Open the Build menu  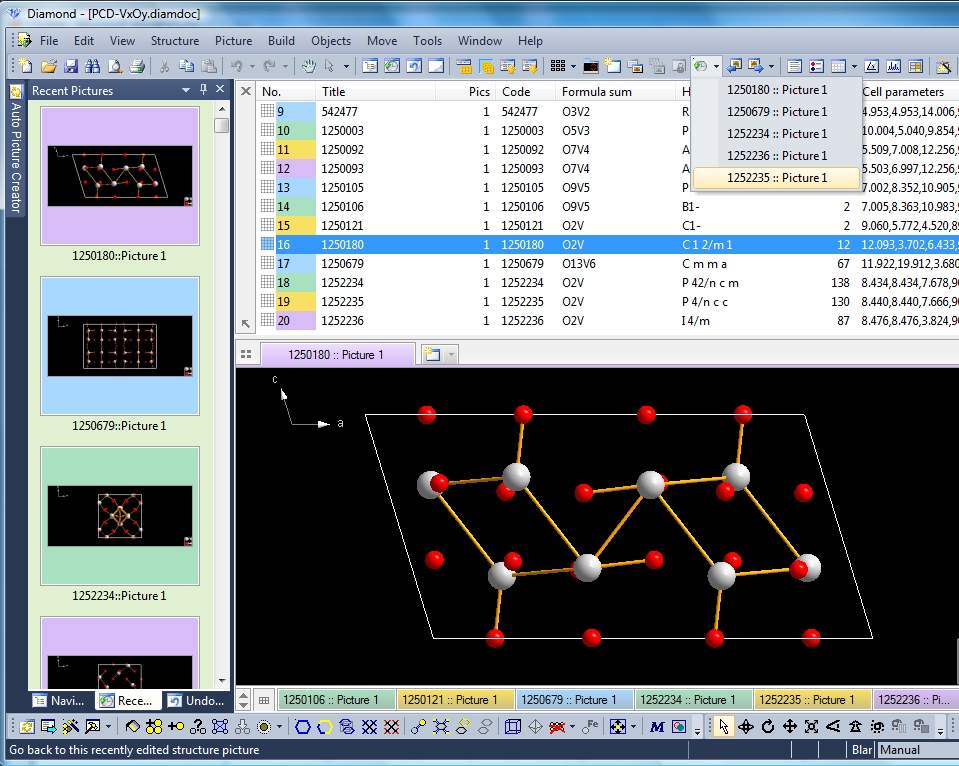(x=281, y=41)
